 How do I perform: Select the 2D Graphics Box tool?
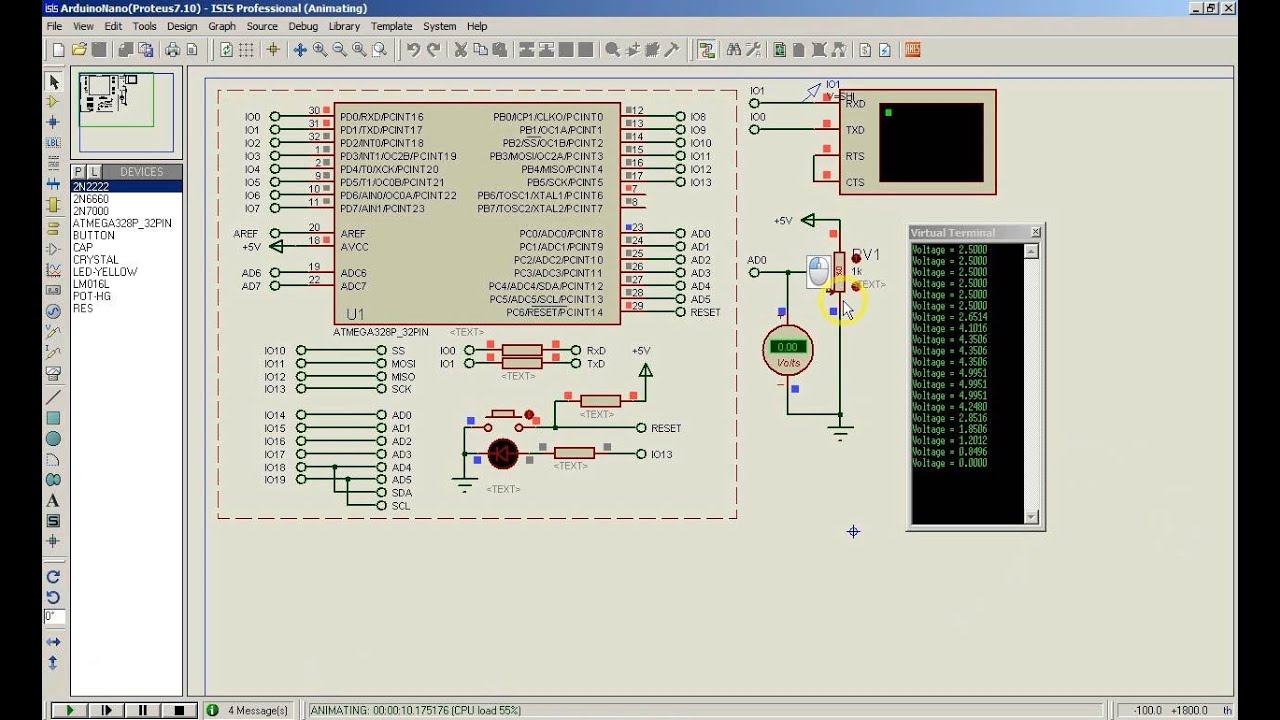53,418
